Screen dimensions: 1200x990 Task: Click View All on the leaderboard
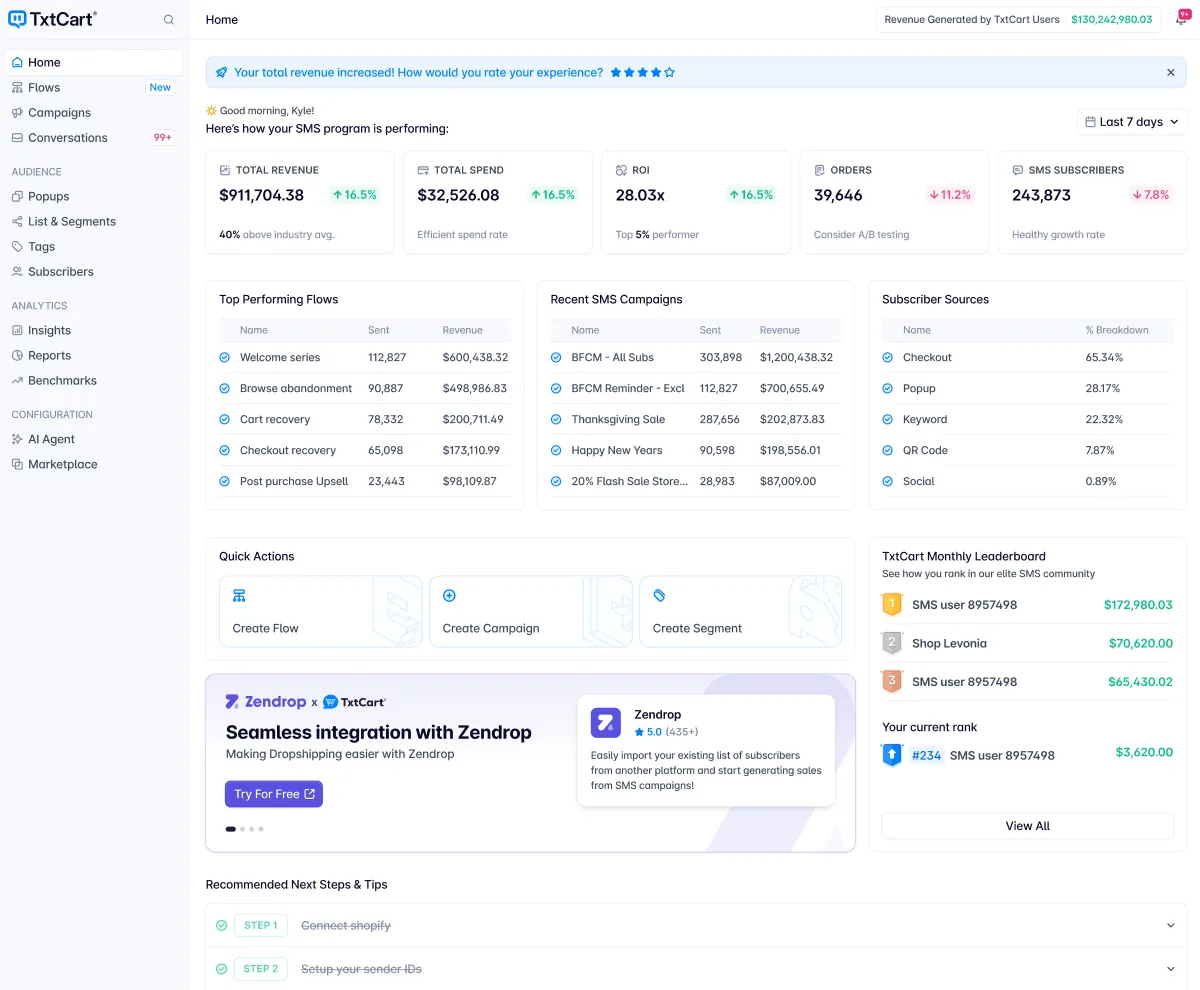1028,826
